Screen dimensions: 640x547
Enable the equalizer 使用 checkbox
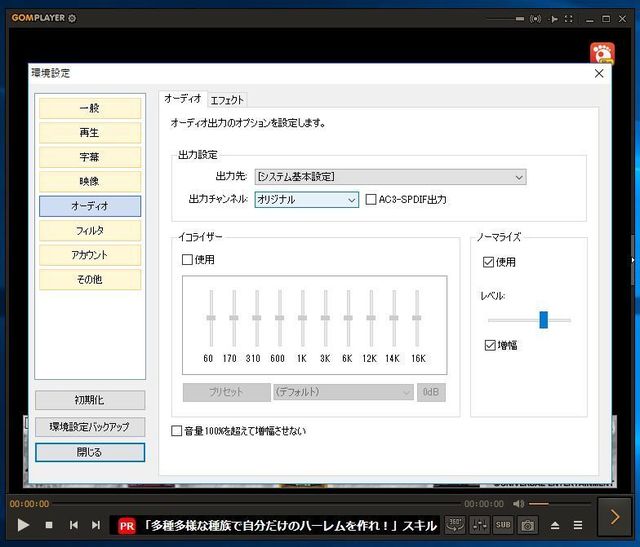tap(187, 260)
